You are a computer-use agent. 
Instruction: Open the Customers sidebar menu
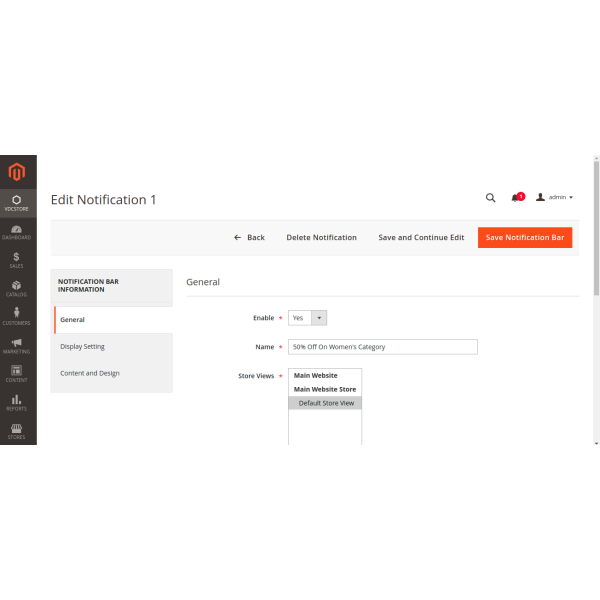coord(16,317)
